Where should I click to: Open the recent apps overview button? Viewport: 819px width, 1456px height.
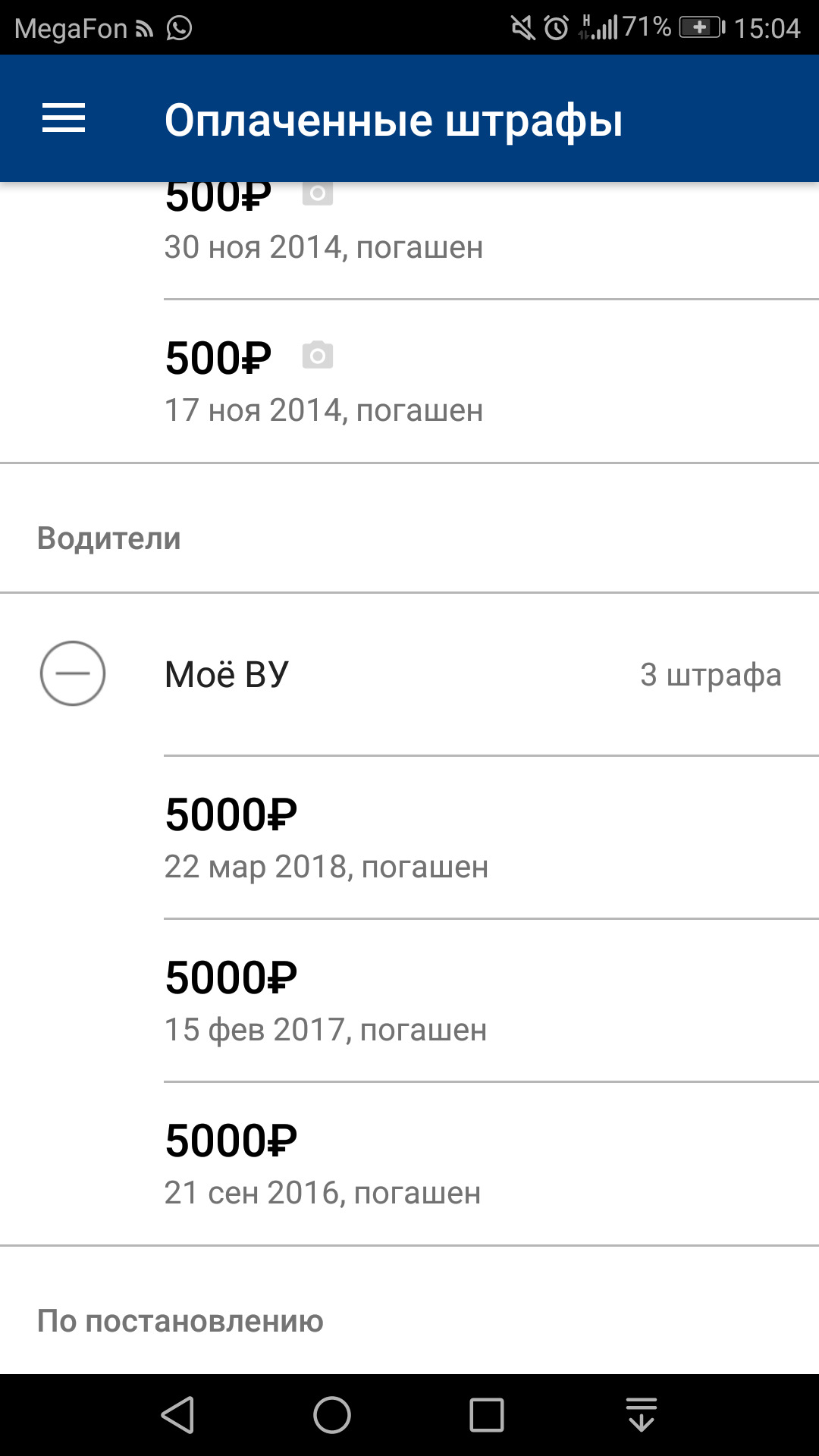pyautogui.click(x=486, y=1415)
